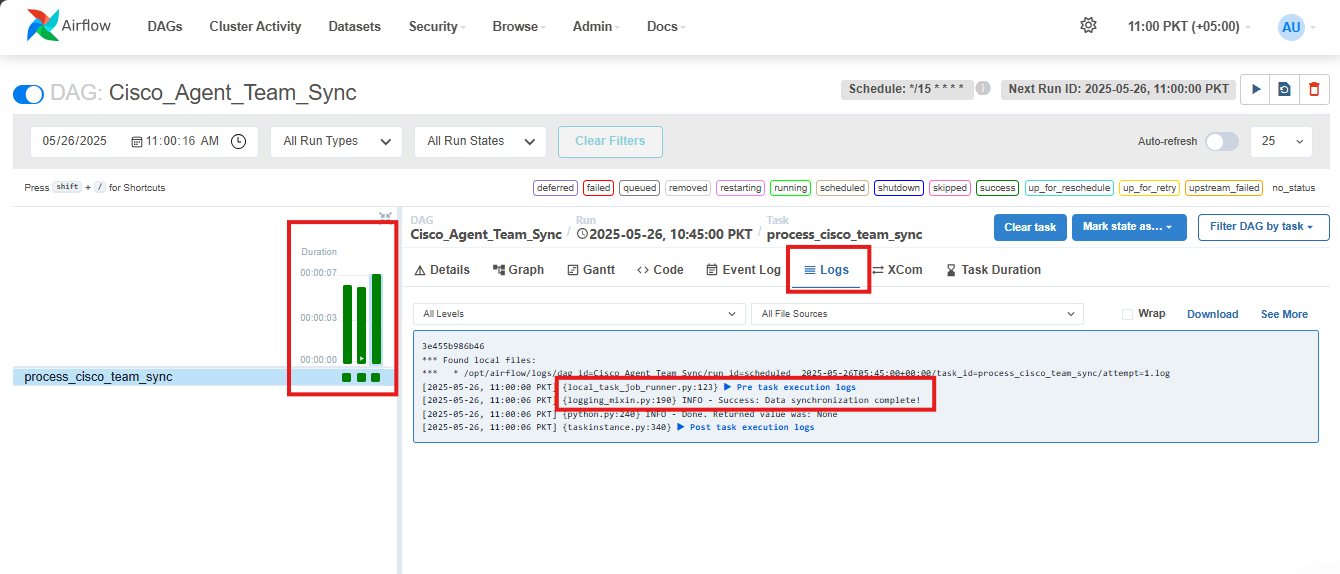
Task: Click the collapse grid panel arrows icon
Action: coord(385,216)
